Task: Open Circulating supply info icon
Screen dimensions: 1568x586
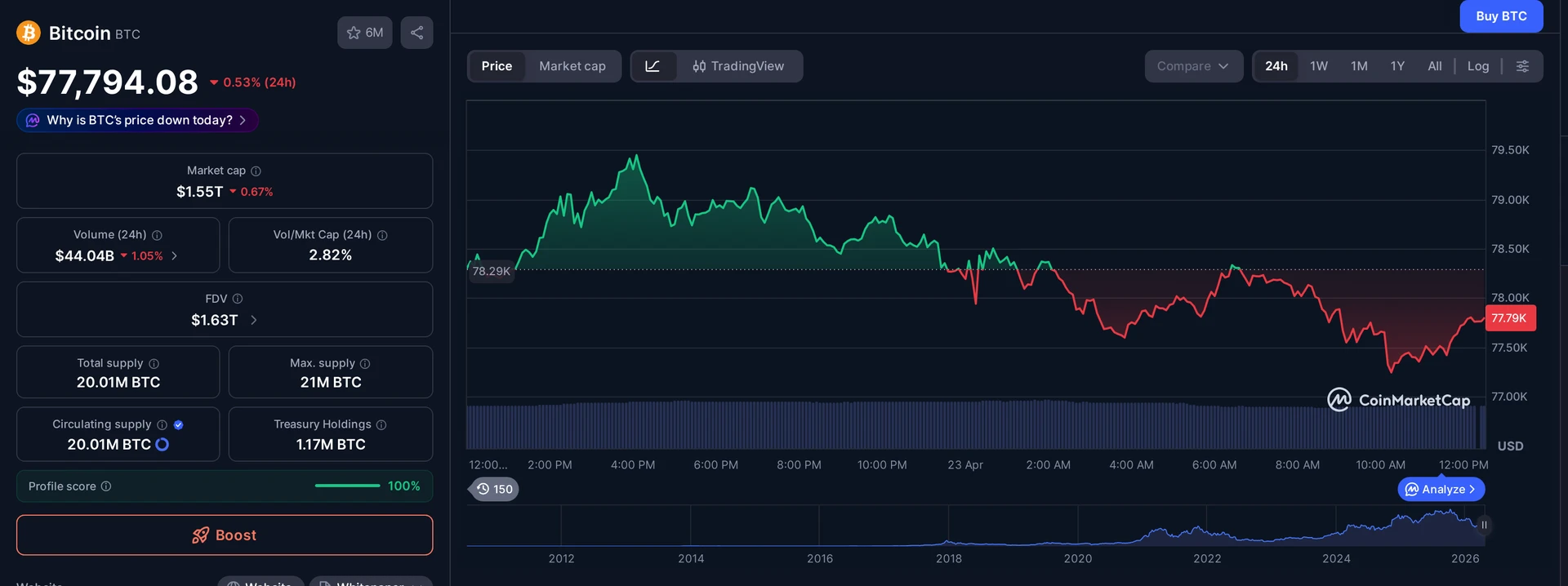Action: click(162, 424)
